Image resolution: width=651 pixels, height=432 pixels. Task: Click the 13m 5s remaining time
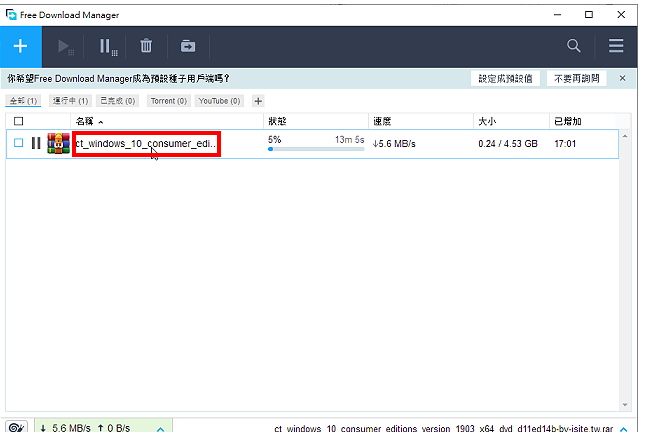click(x=350, y=139)
